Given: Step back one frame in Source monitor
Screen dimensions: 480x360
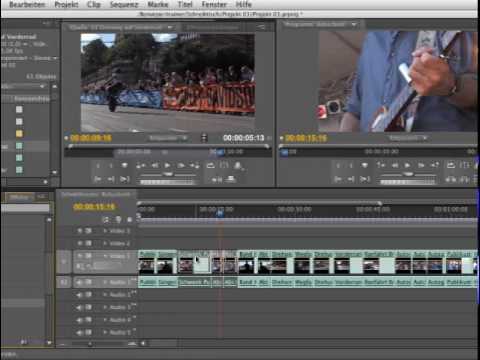Looking at the screenshot, I should coord(155,165).
